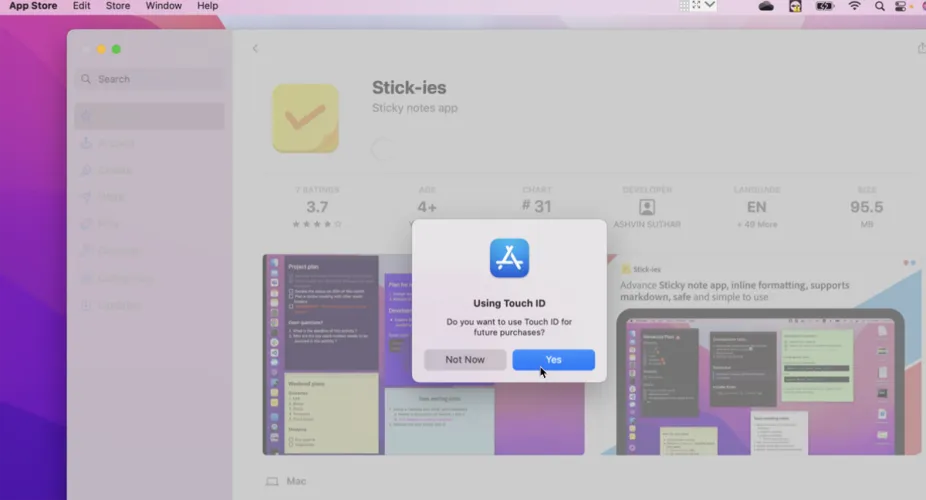Open the first Stick-ies screenshot preview
The width and height of the screenshot is (926, 500).
(423, 354)
